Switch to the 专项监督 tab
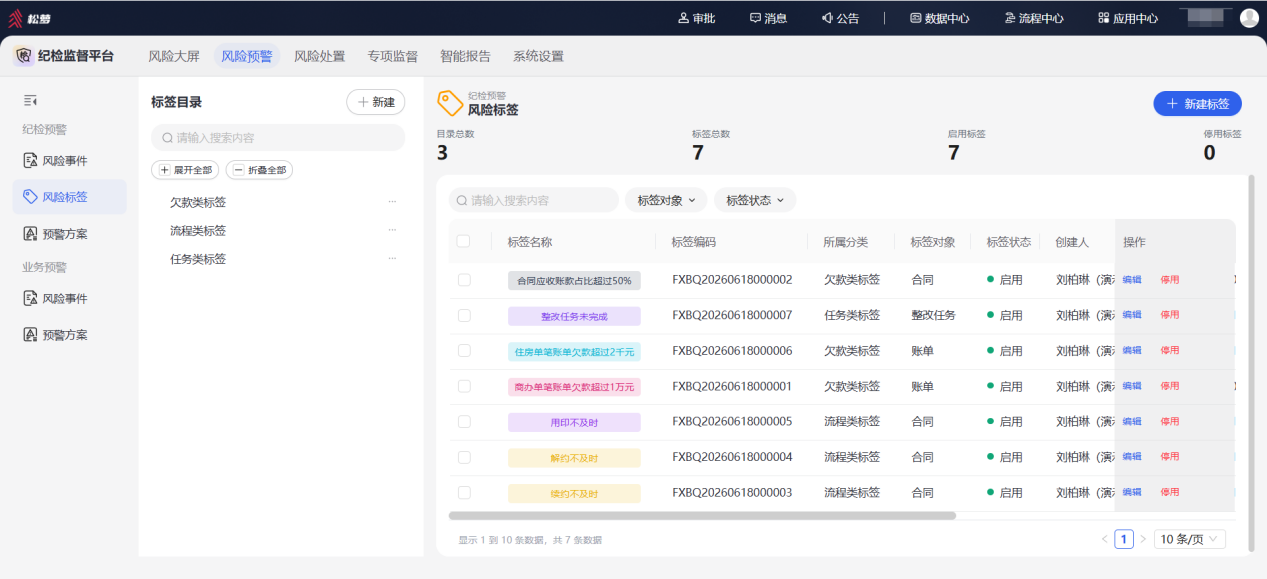 (x=393, y=56)
